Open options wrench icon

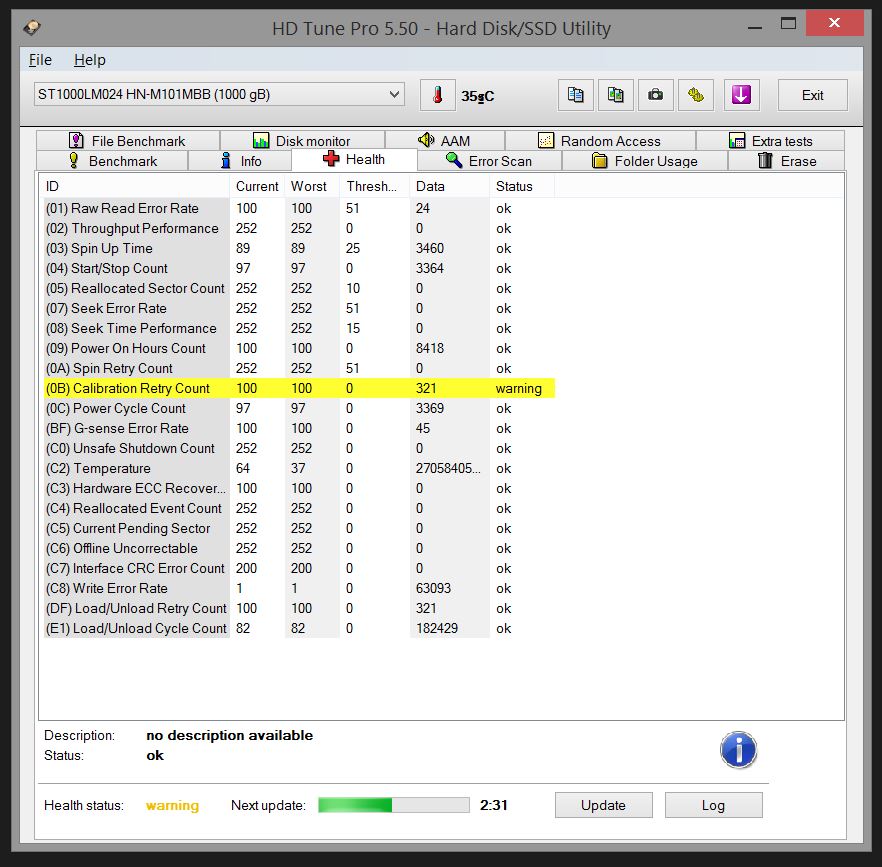pos(696,95)
